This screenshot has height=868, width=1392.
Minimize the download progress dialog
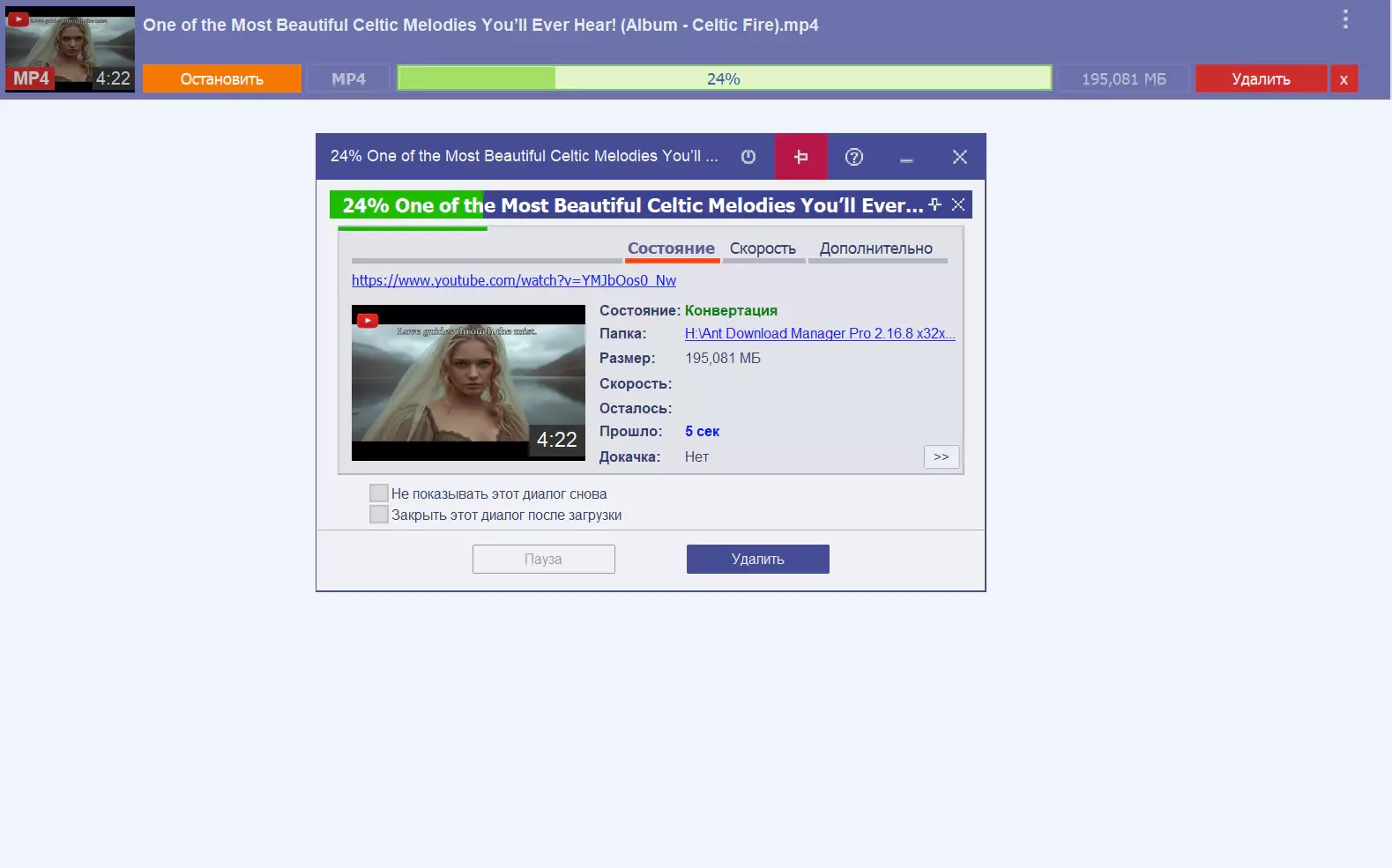pyautogui.click(x=906, y=159)
